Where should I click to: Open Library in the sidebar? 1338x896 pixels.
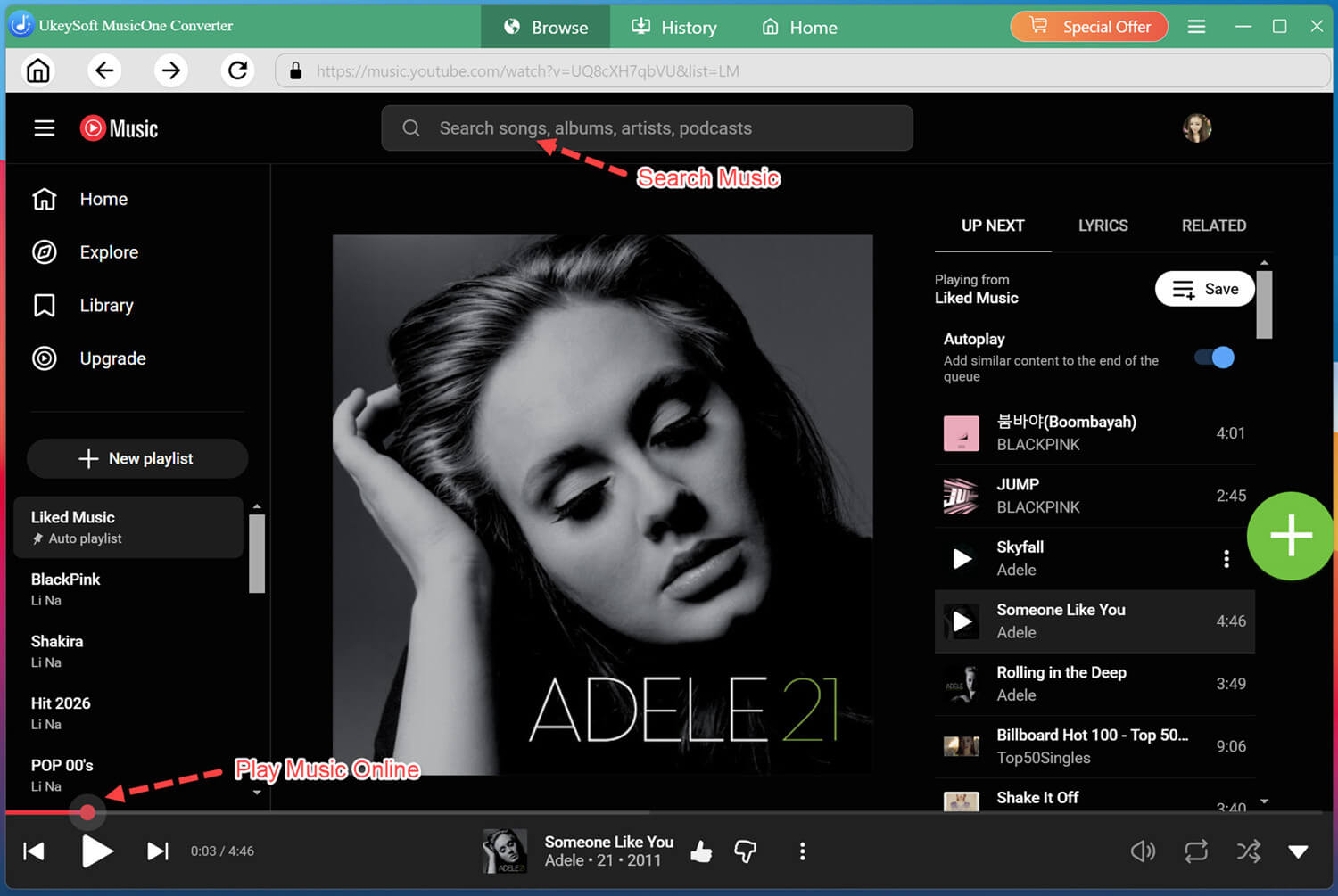click(x=83, y=306)
